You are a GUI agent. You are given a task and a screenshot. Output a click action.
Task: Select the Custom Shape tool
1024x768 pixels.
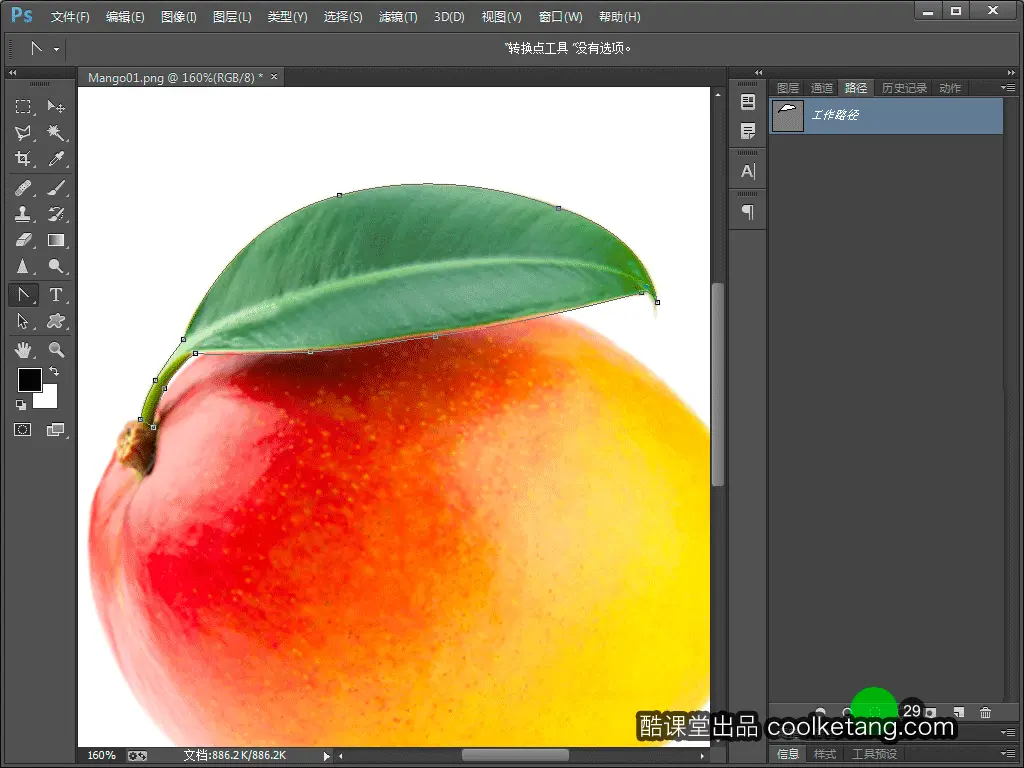pyautogui.click(x=56, y=321)
